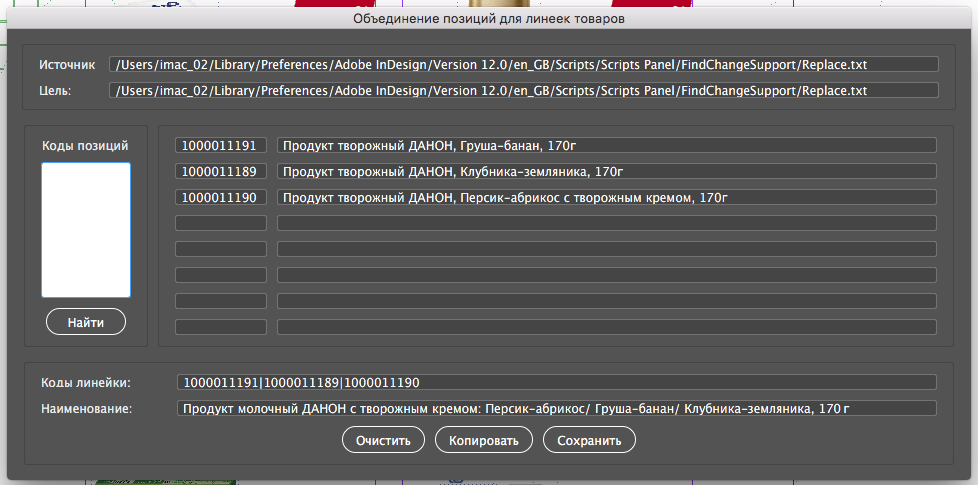Click the Цель path field
Screen dimensions: 978x485
coord(524,90)
